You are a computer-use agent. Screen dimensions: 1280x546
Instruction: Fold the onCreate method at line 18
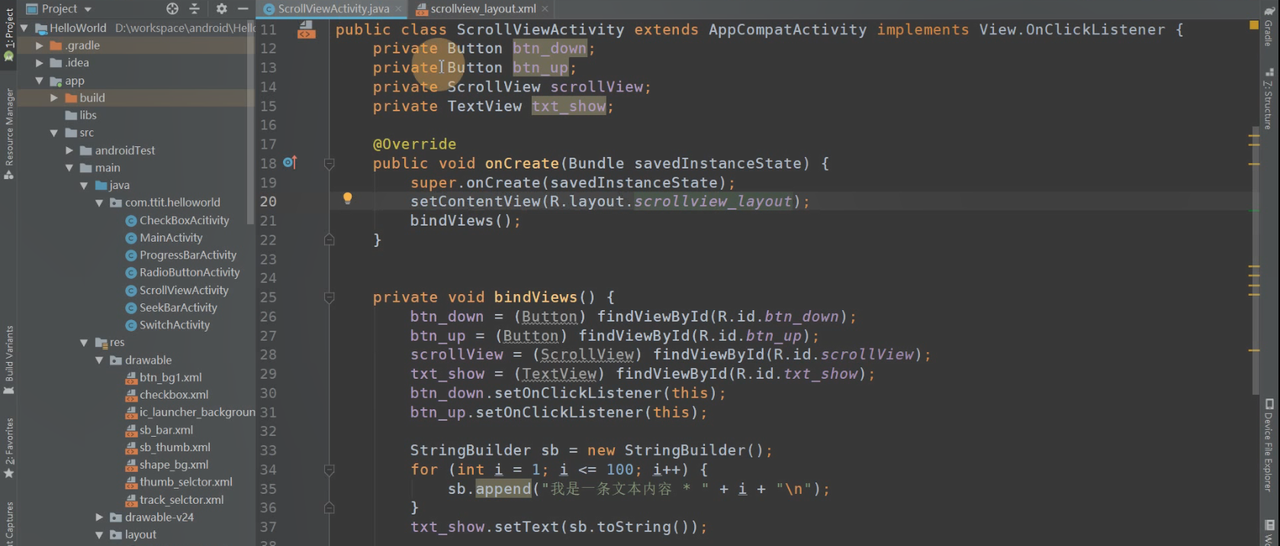pos(329,163)
